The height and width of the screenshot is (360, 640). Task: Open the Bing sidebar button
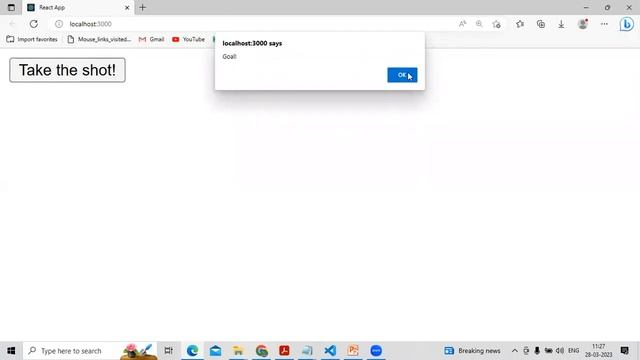pos(627,24)
